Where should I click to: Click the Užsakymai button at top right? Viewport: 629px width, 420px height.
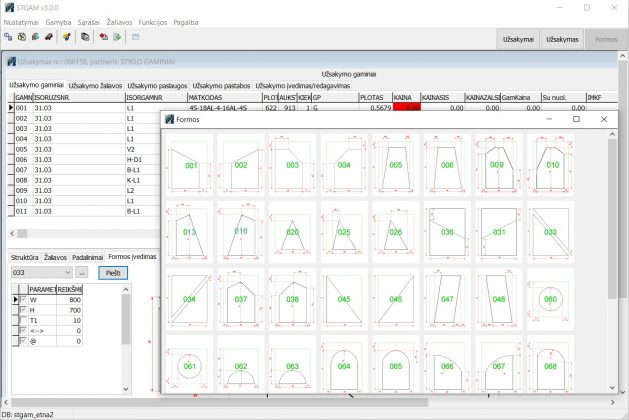pos(520,38)
